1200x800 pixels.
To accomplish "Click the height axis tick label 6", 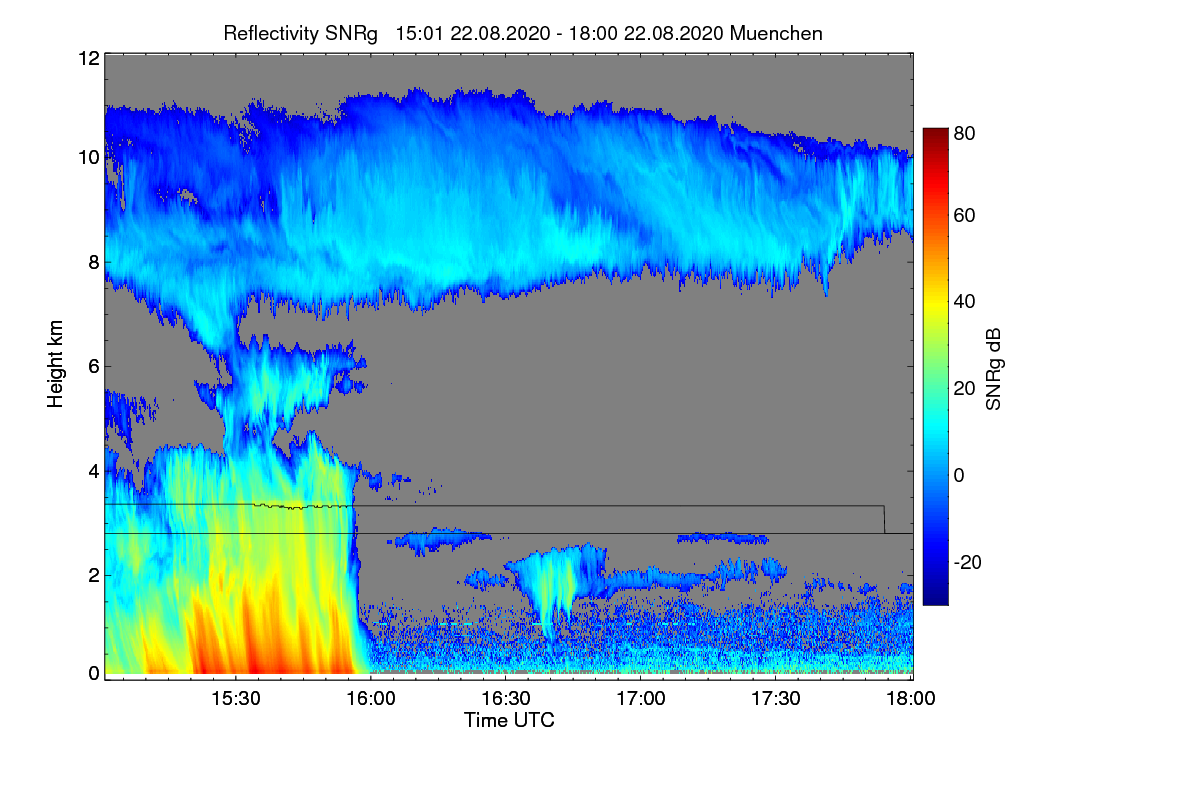I will [x=93, y=366].
